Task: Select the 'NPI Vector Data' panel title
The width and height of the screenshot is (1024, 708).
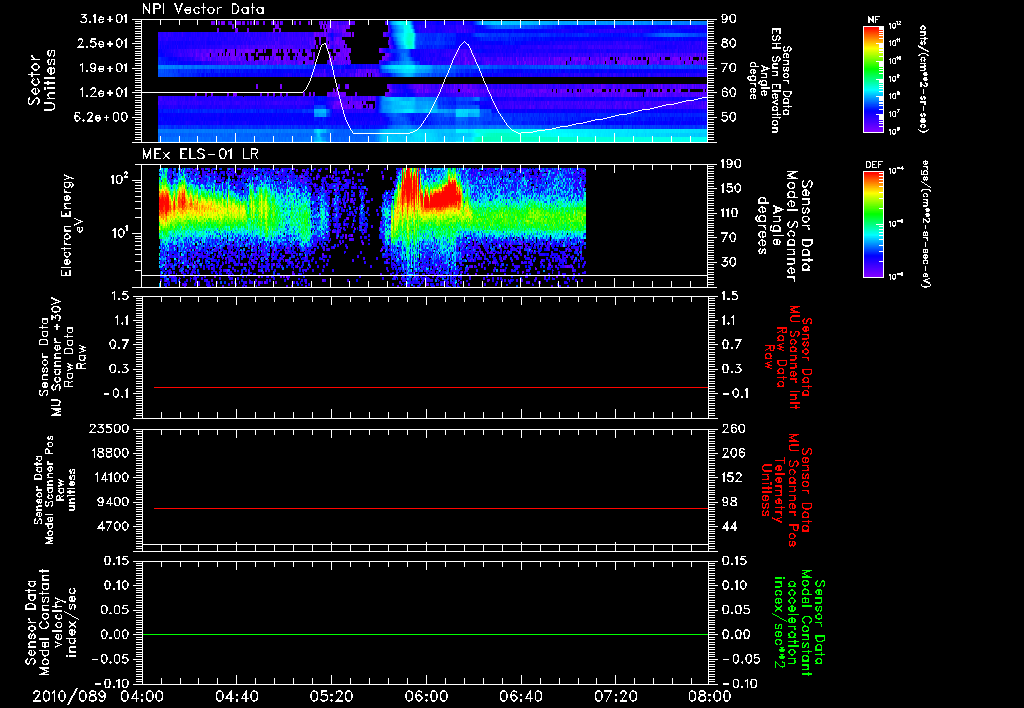Action: (x=203, y=9)
